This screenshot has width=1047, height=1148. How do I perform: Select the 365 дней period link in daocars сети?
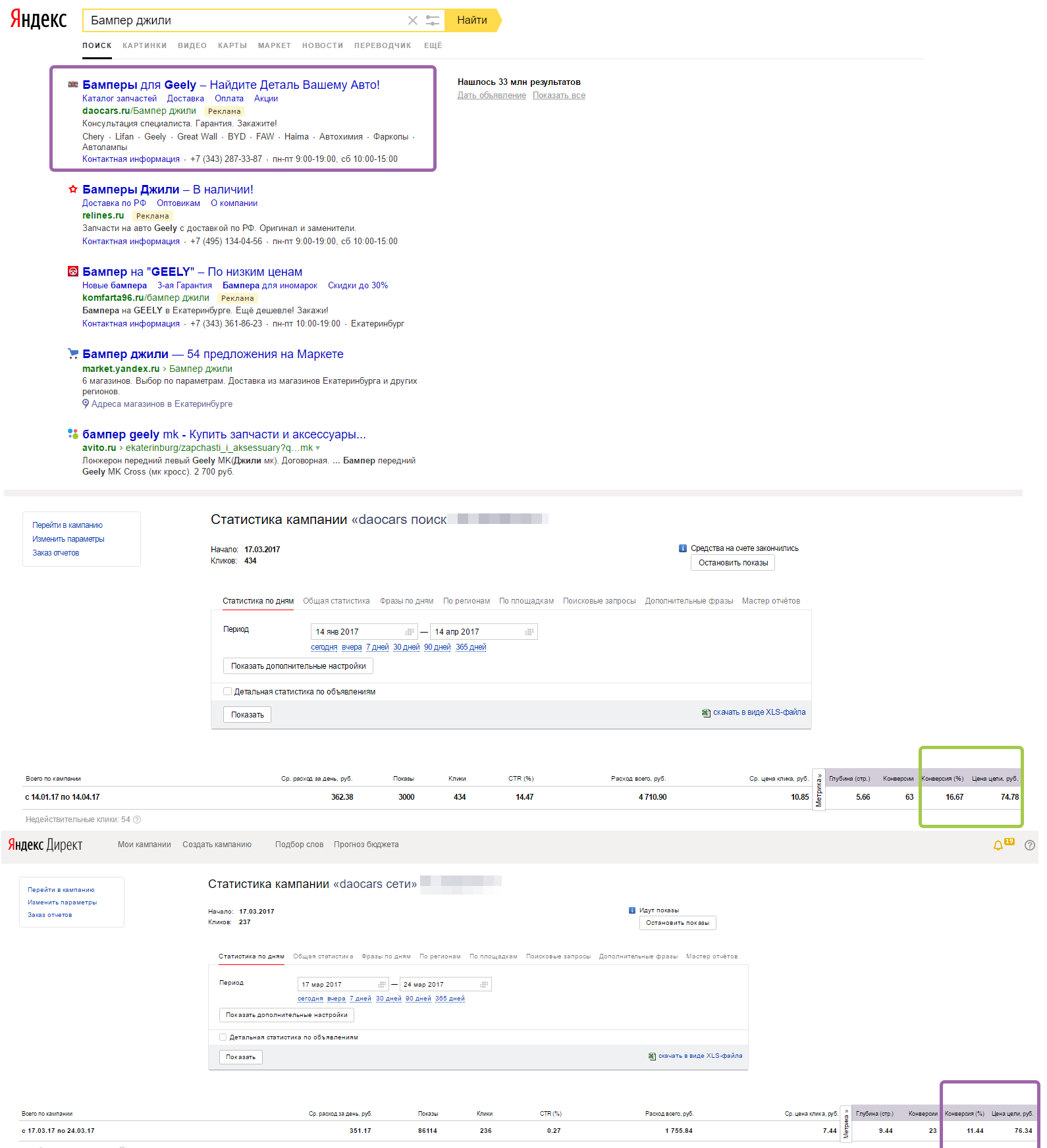pos(450,999)
